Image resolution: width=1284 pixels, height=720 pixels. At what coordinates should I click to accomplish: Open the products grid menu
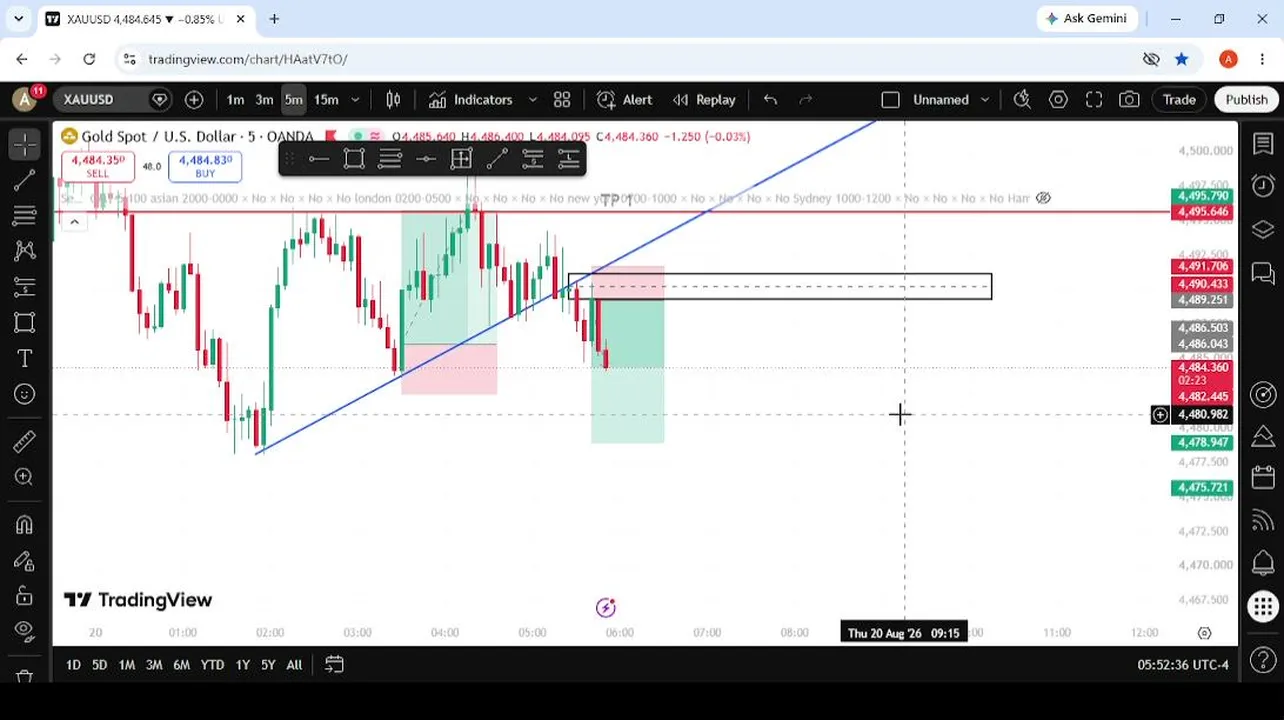tap(1263, 606)
